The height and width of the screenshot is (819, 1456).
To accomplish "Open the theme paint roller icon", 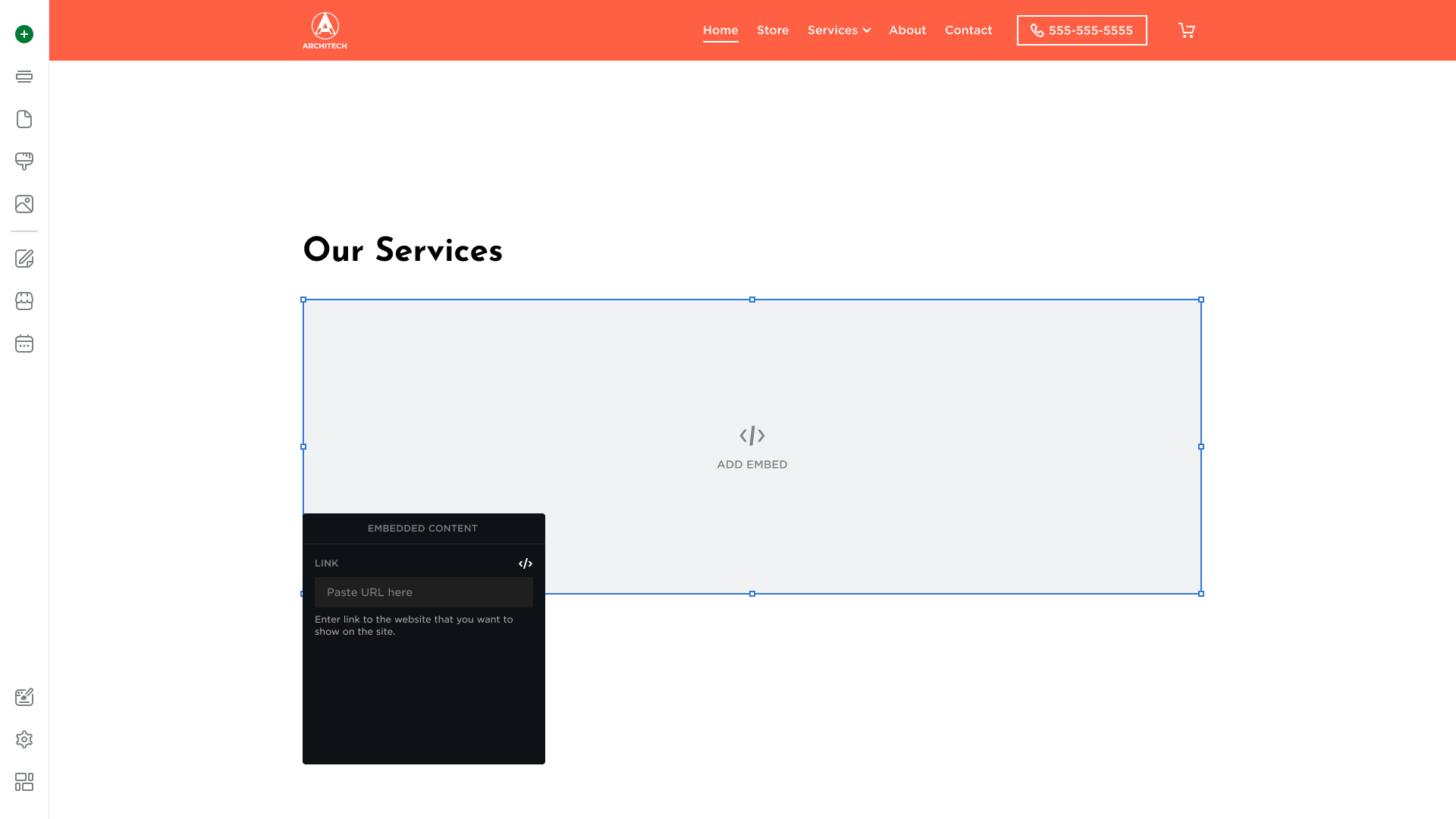I will 24,161.
